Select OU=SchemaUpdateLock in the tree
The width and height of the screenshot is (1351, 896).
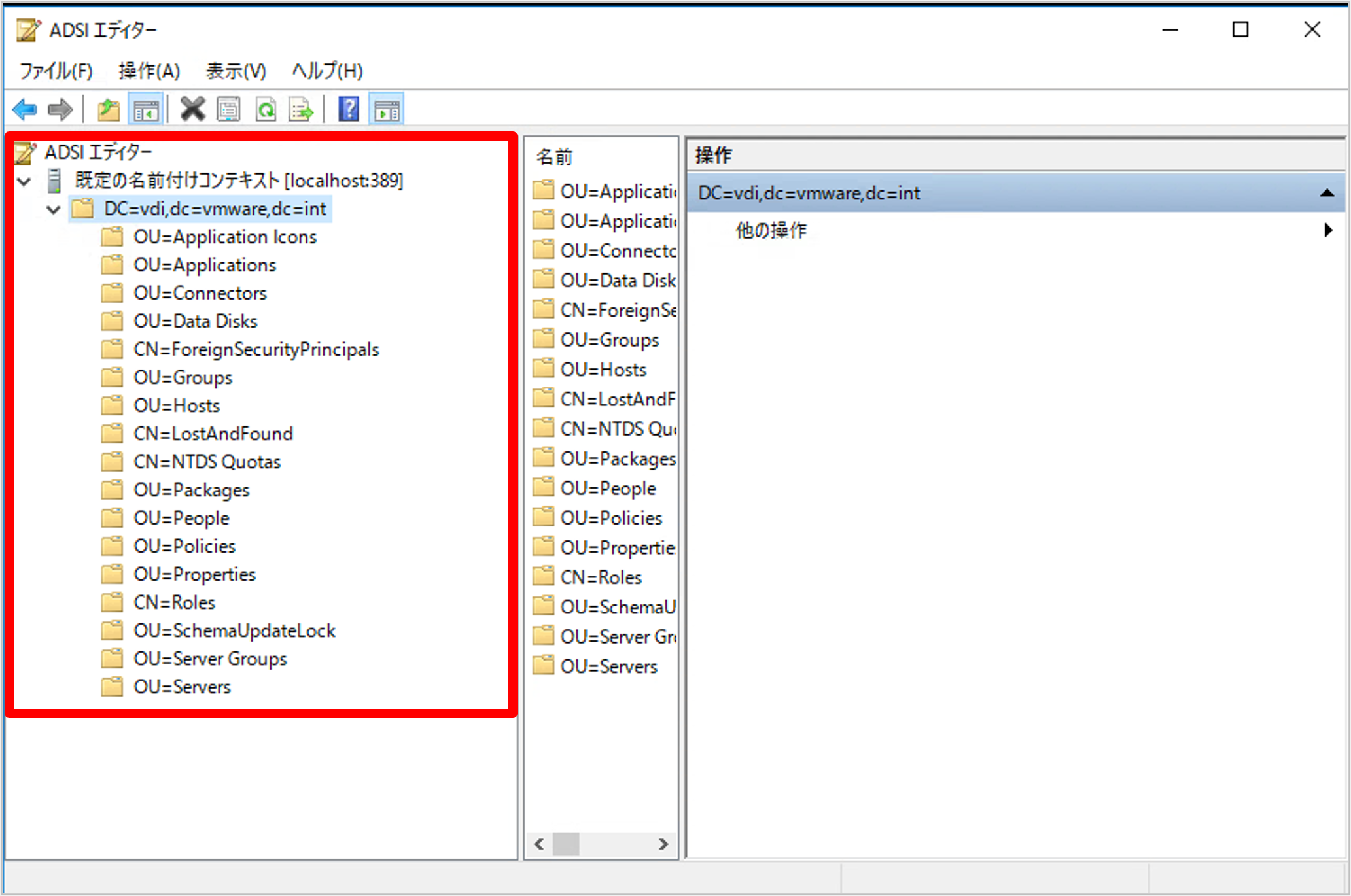click(x=234, y=630)
